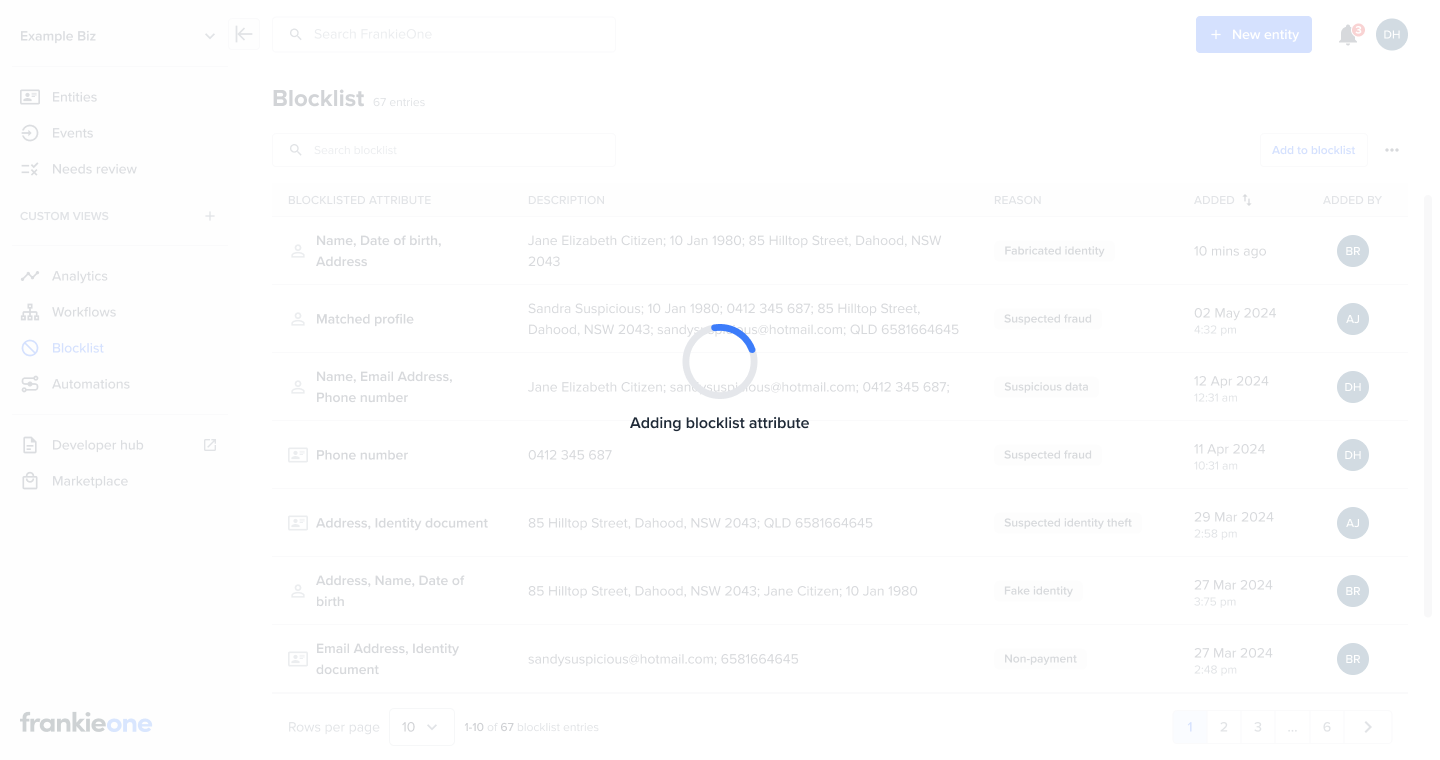Viewport: 1440px width, 760px height.
Task: Open the Events section
Action: 72,133
